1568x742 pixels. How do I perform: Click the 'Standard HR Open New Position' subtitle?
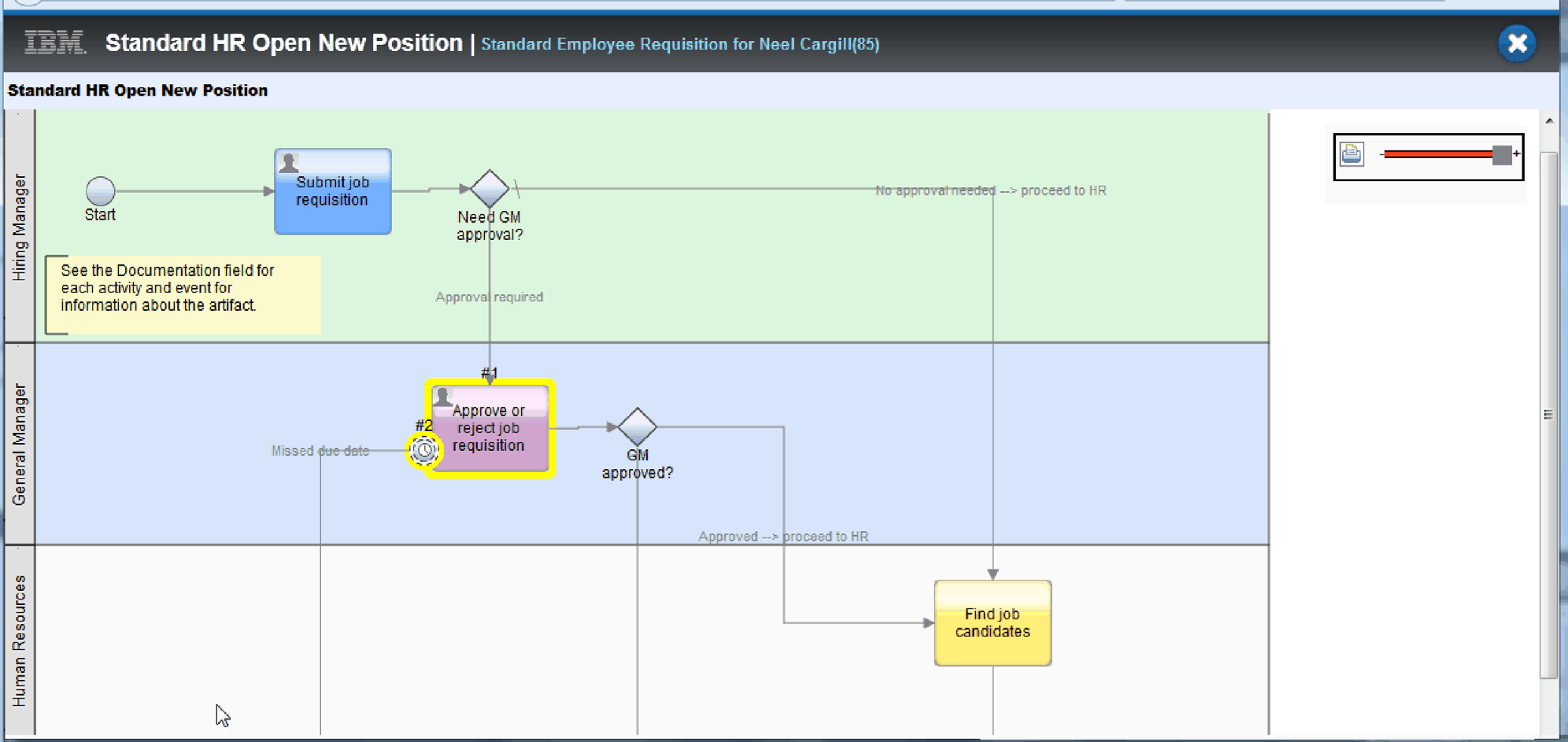[138, 90]
